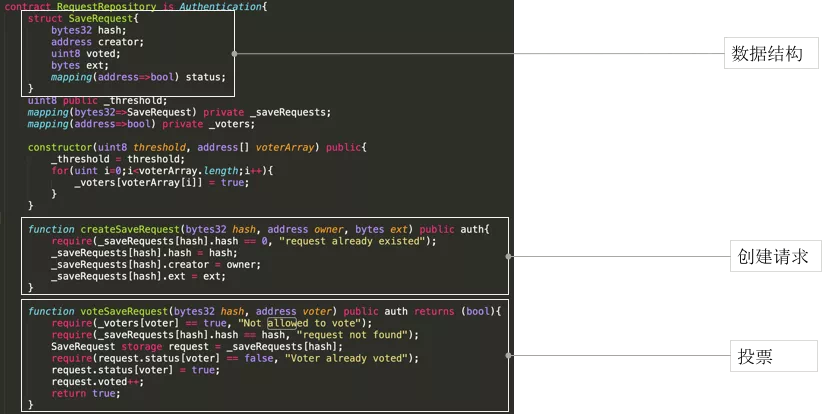Screen dimensions: 822x414
Task: Click 'request.status[voter] = true;' line
Action: point(135,370)
